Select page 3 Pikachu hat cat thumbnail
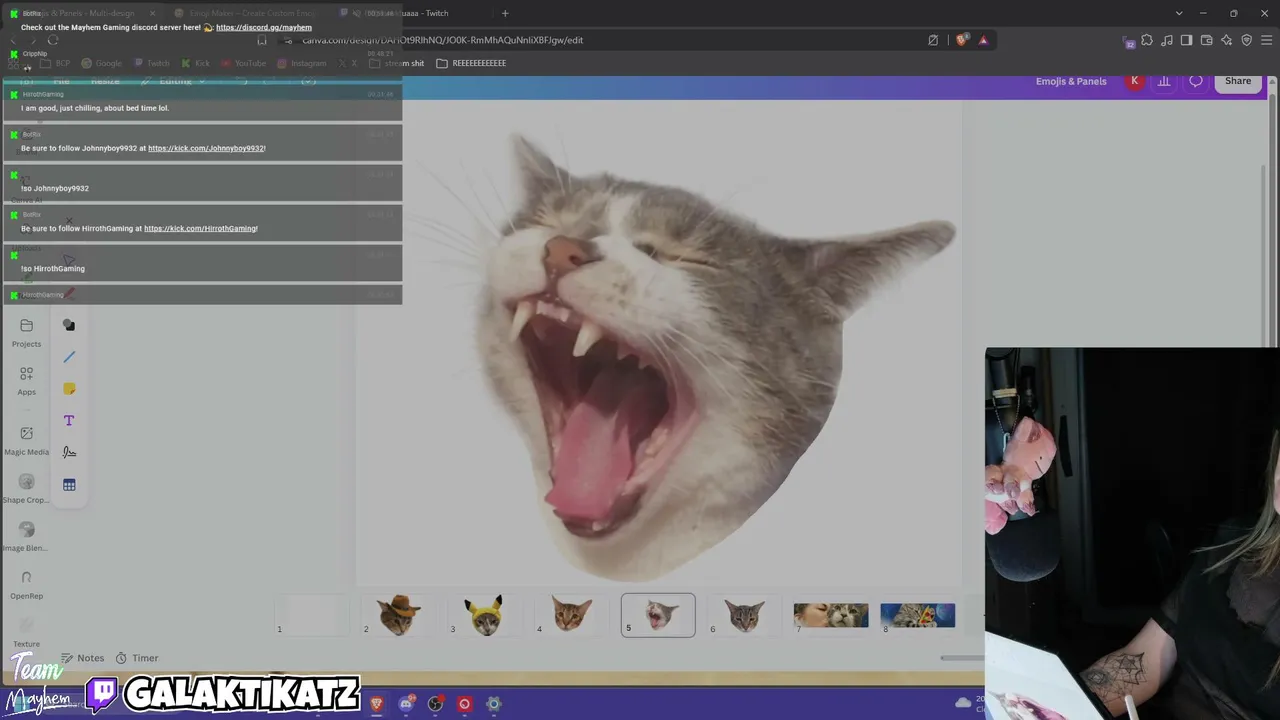Image resolution: width=1280 pixels, height=720 pixels. (x=485, y=615)
